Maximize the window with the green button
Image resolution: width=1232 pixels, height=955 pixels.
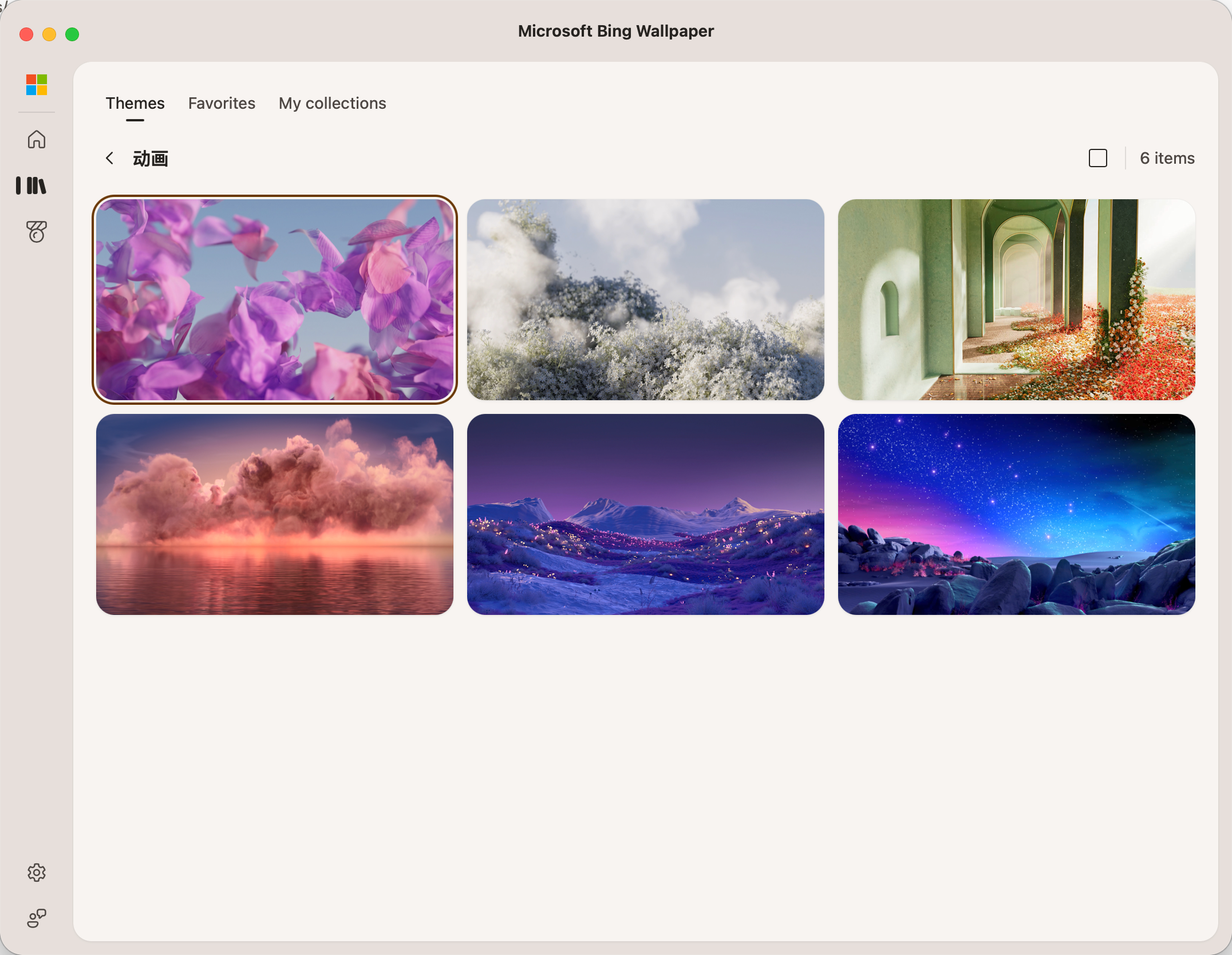(x=72, y=34)
